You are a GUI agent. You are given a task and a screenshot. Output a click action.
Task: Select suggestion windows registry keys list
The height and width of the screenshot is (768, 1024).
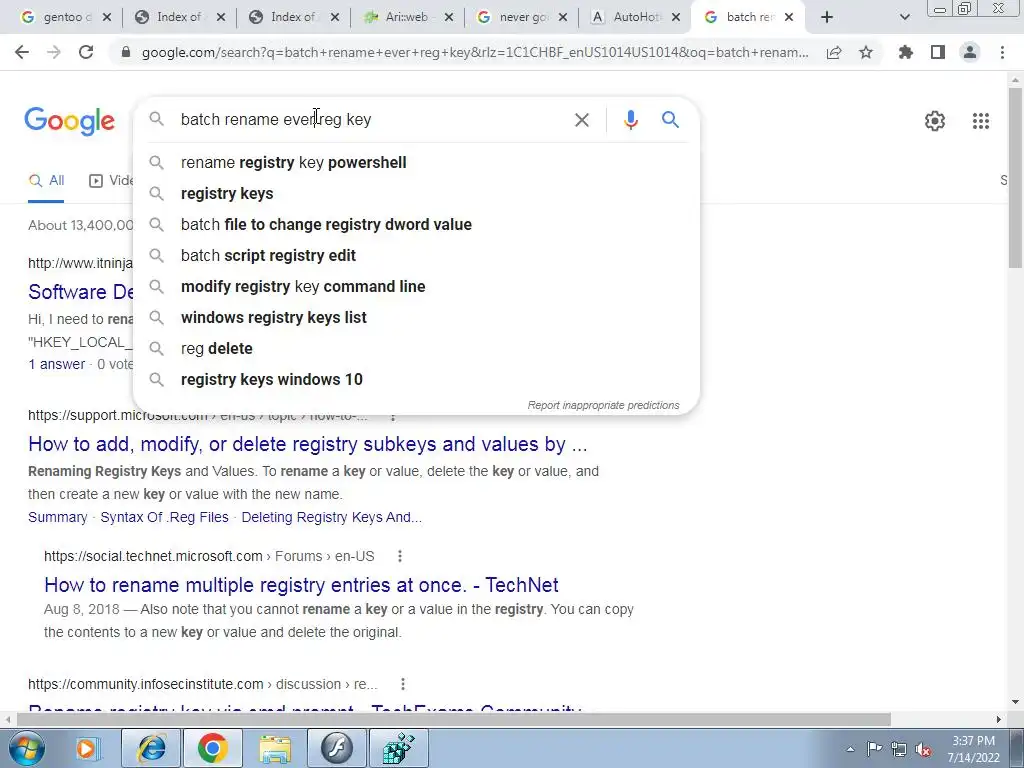[416, 317]
